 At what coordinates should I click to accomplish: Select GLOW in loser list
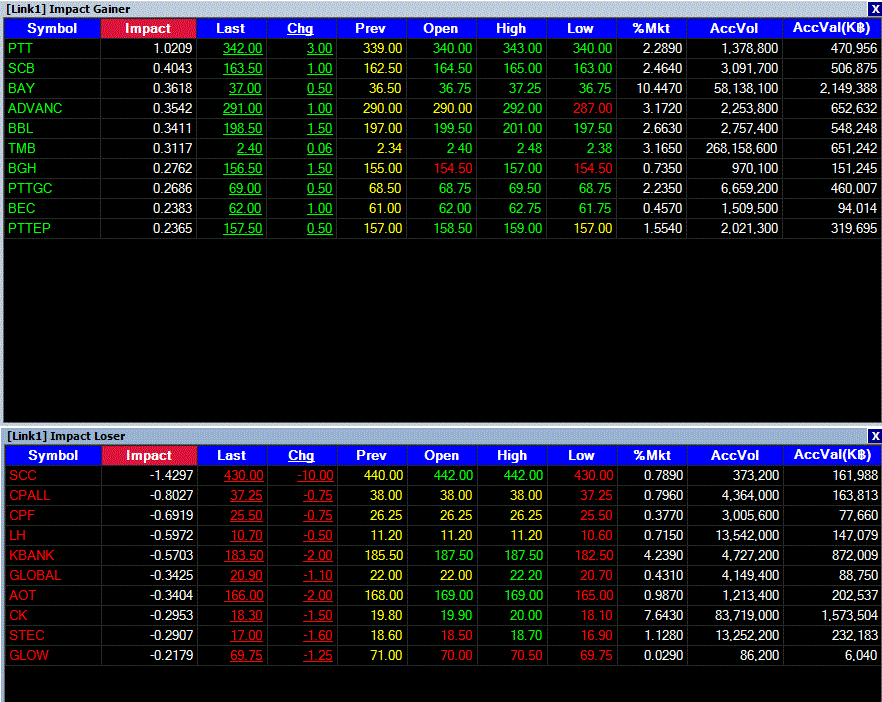pyautogui.click(x=29, y=655)
